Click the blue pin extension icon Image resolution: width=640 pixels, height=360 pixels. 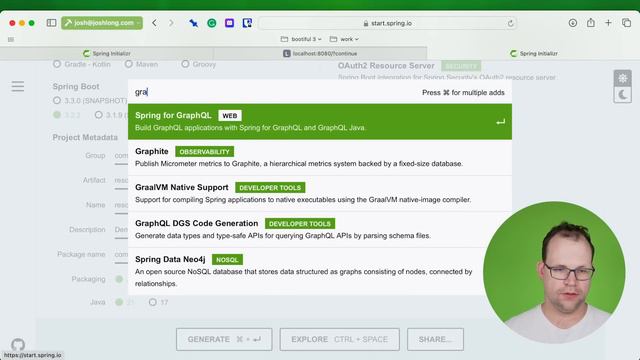pos(193,23)
